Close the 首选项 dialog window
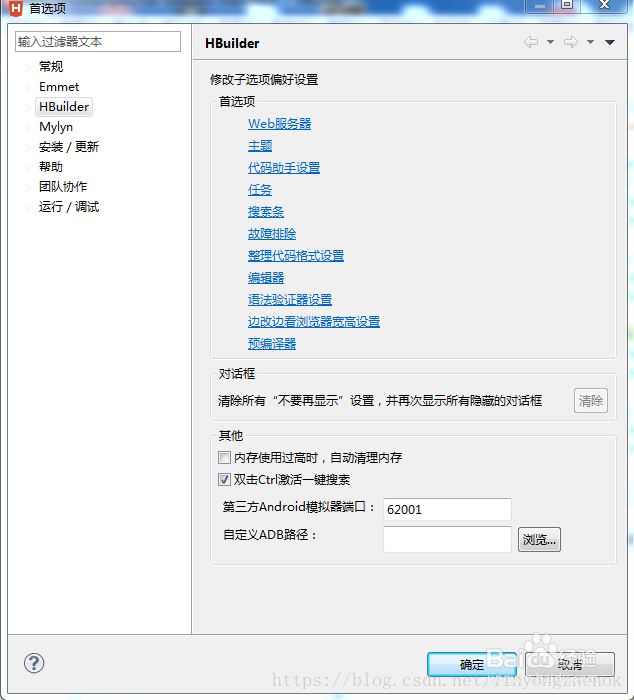This screenshot has height=700, width=634. click(605, 5)
